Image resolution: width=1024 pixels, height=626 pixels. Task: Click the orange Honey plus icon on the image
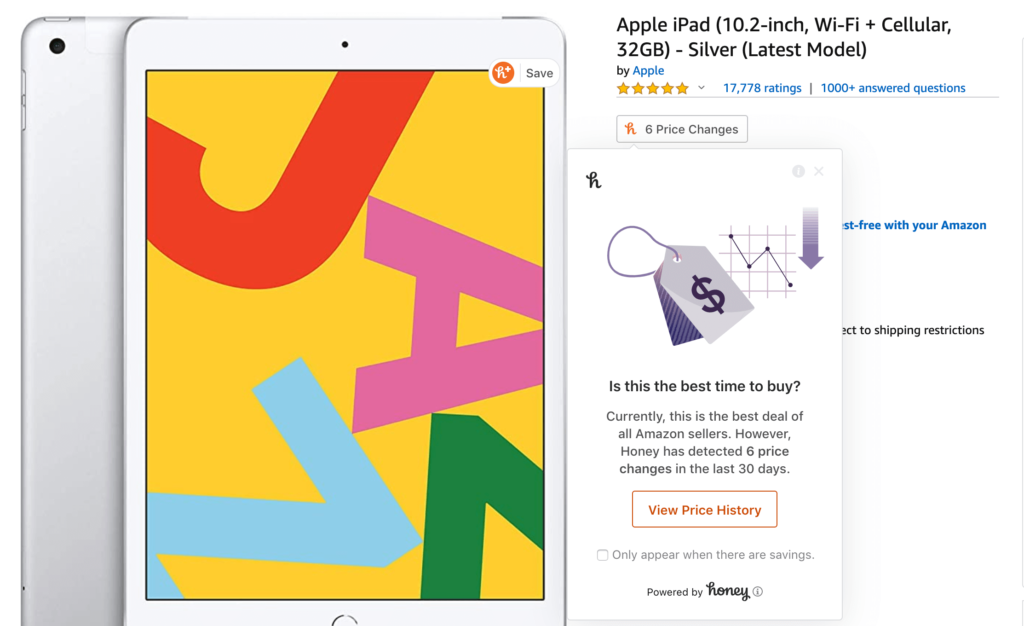503,72
